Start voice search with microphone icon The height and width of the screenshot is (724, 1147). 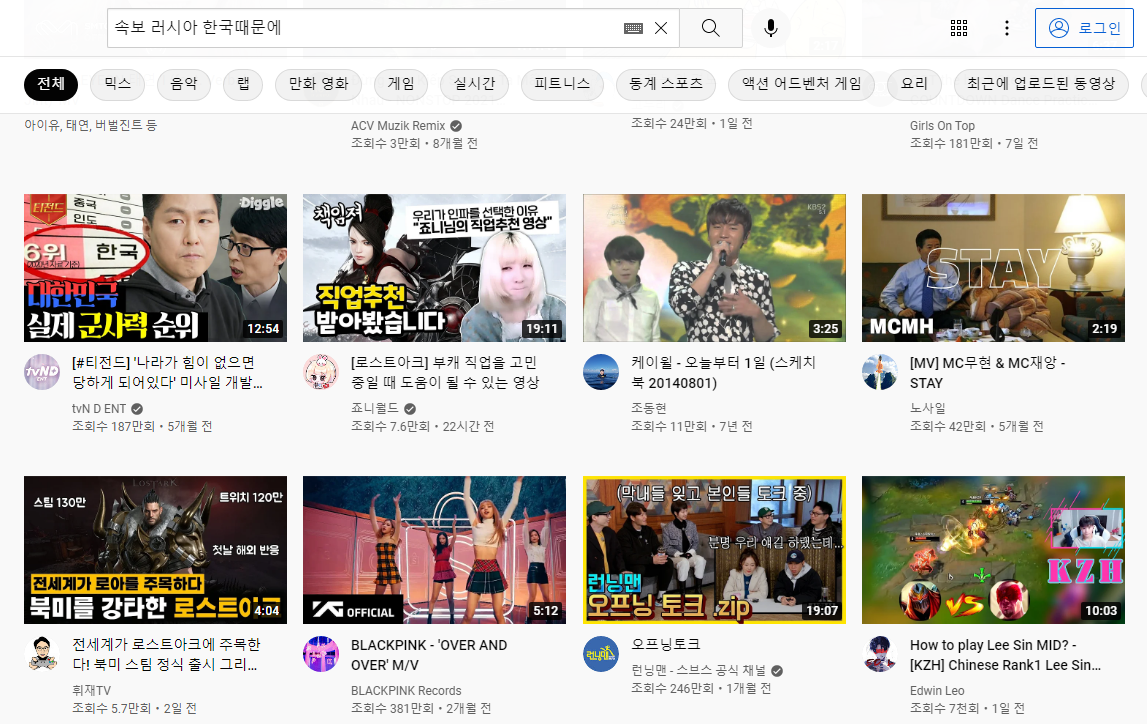point(770,28)
